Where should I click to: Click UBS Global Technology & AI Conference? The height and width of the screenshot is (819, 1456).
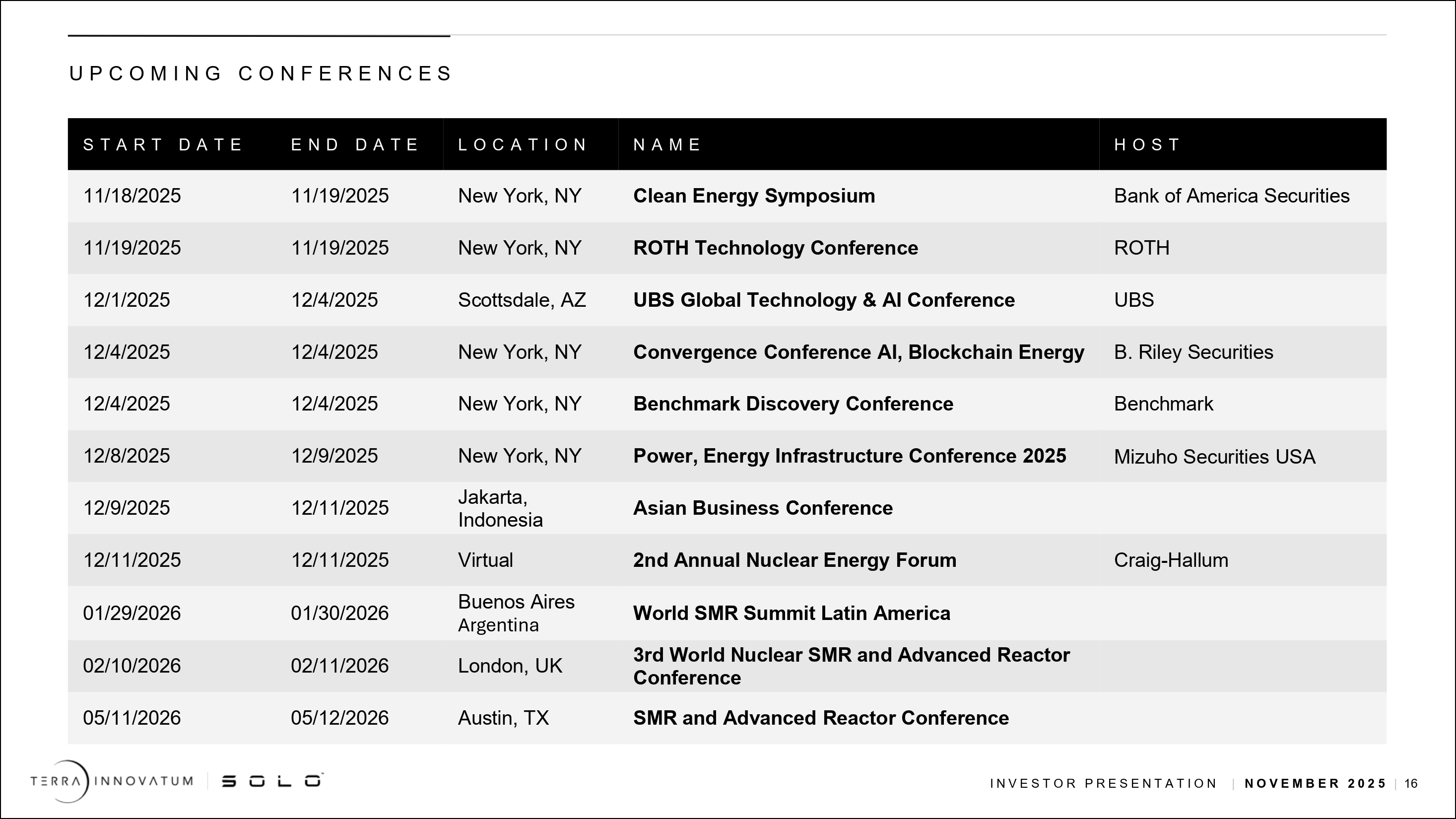tap(823, 300)
